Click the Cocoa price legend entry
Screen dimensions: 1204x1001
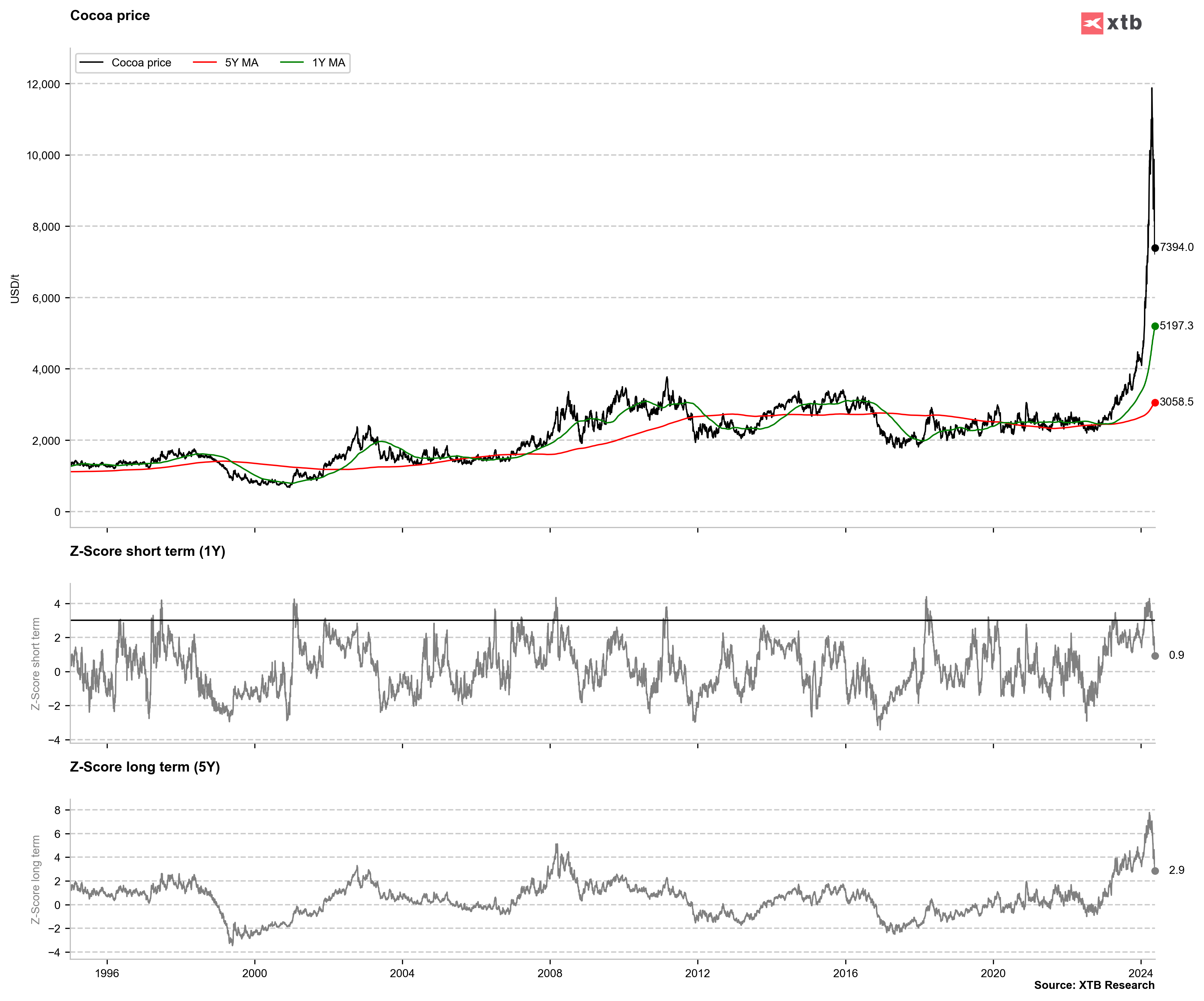click(x=141, y=62)
